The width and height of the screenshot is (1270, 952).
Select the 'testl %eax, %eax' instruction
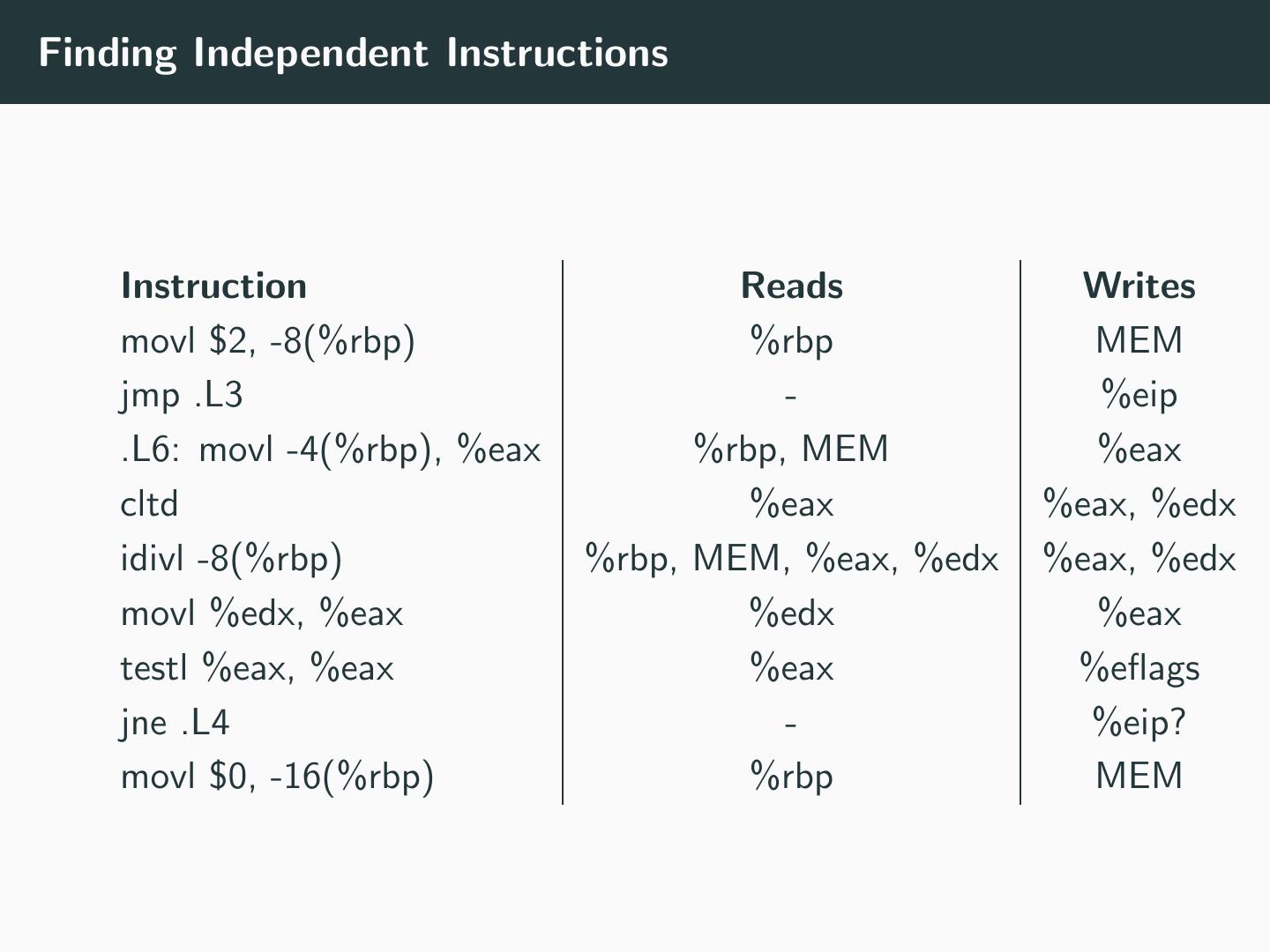point(257,668)
